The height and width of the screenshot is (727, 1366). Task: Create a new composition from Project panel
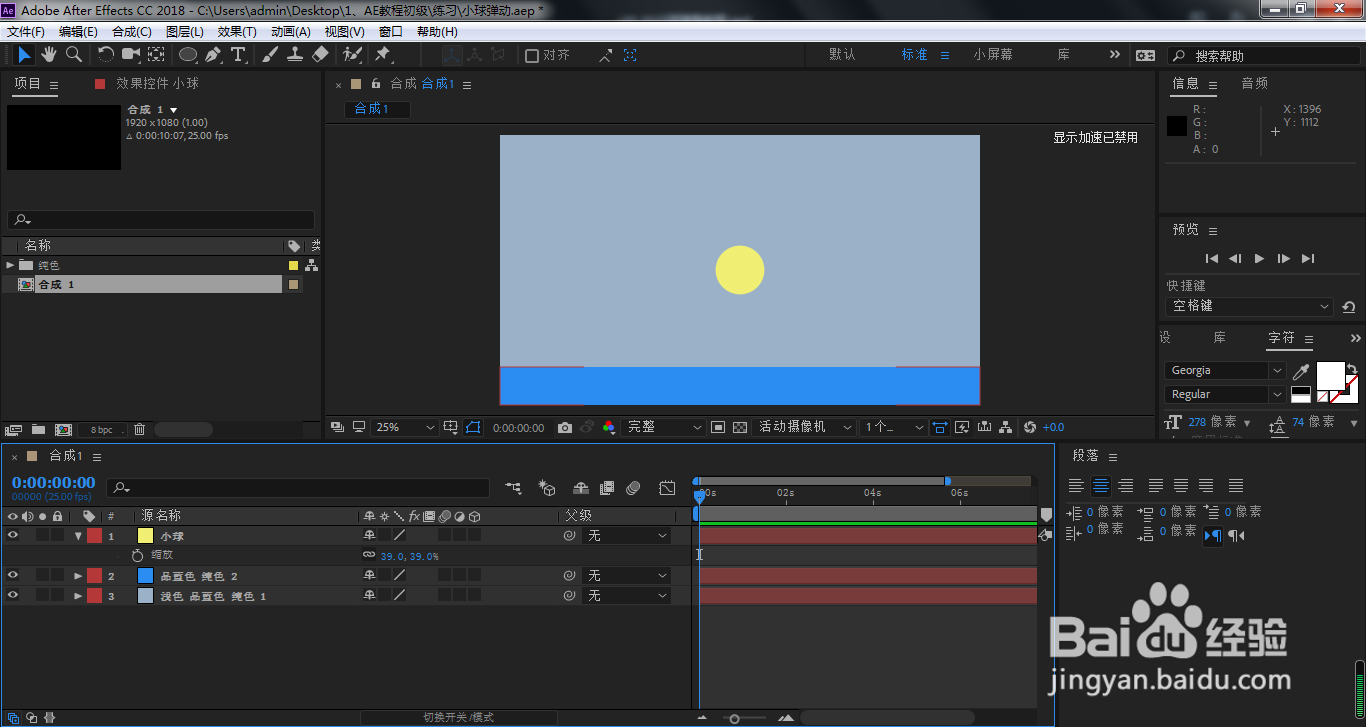[x=63, y=429]
